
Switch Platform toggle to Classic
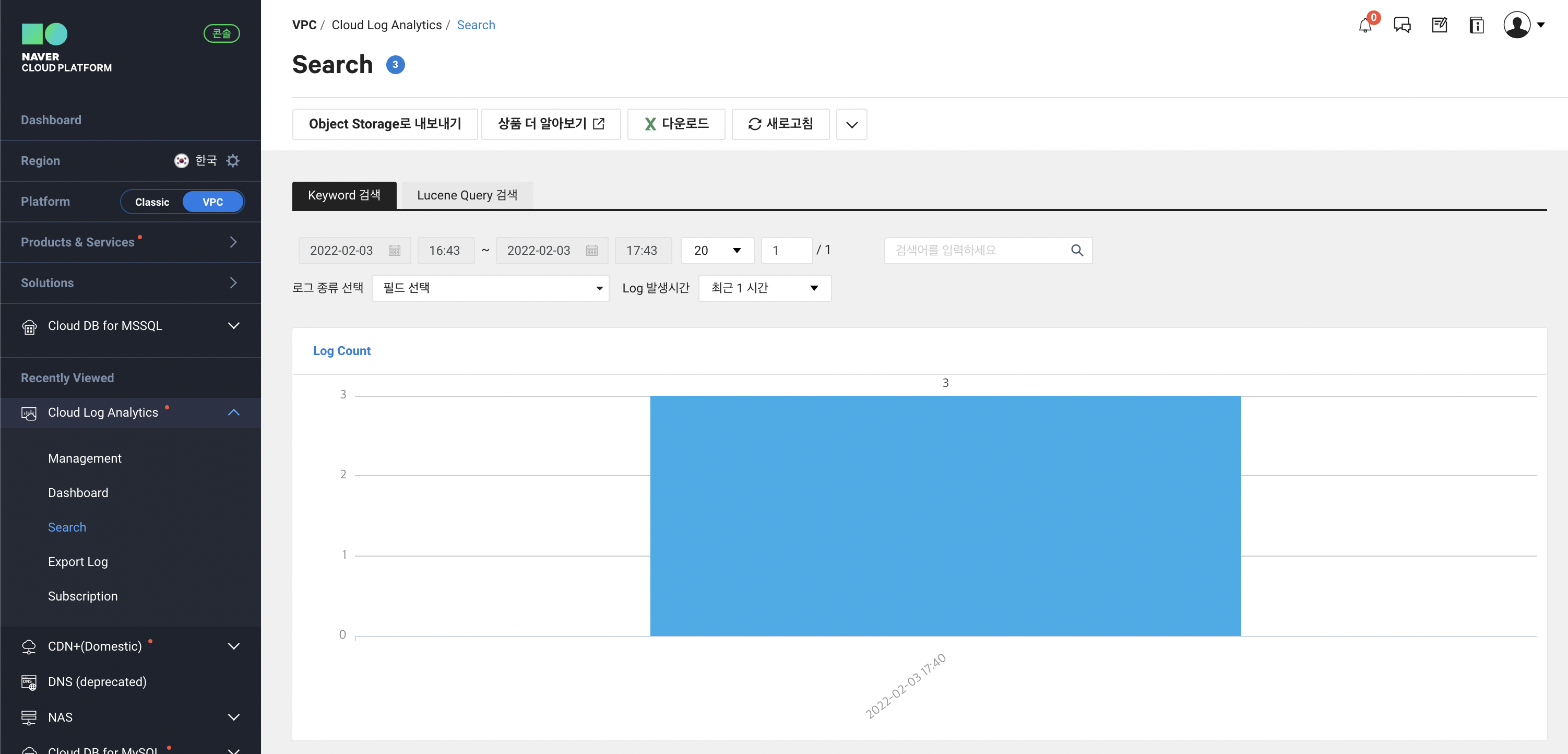(x=152, y=202)
